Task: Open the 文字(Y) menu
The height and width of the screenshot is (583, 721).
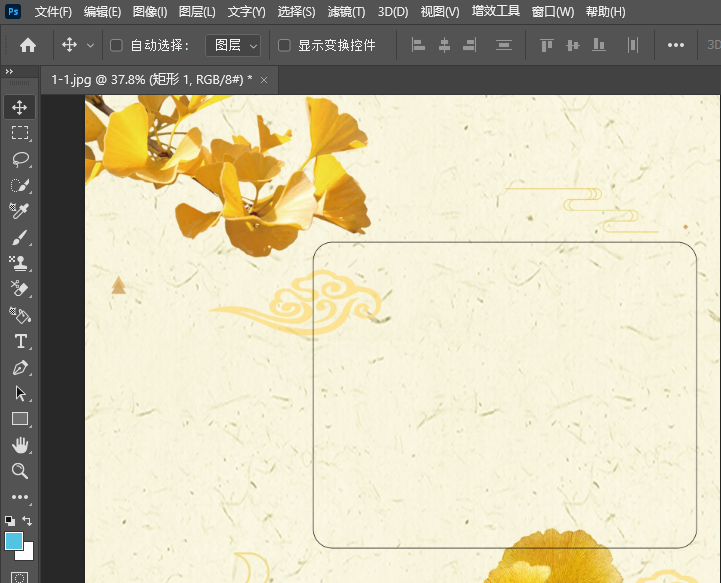Action: coord(246,11)
